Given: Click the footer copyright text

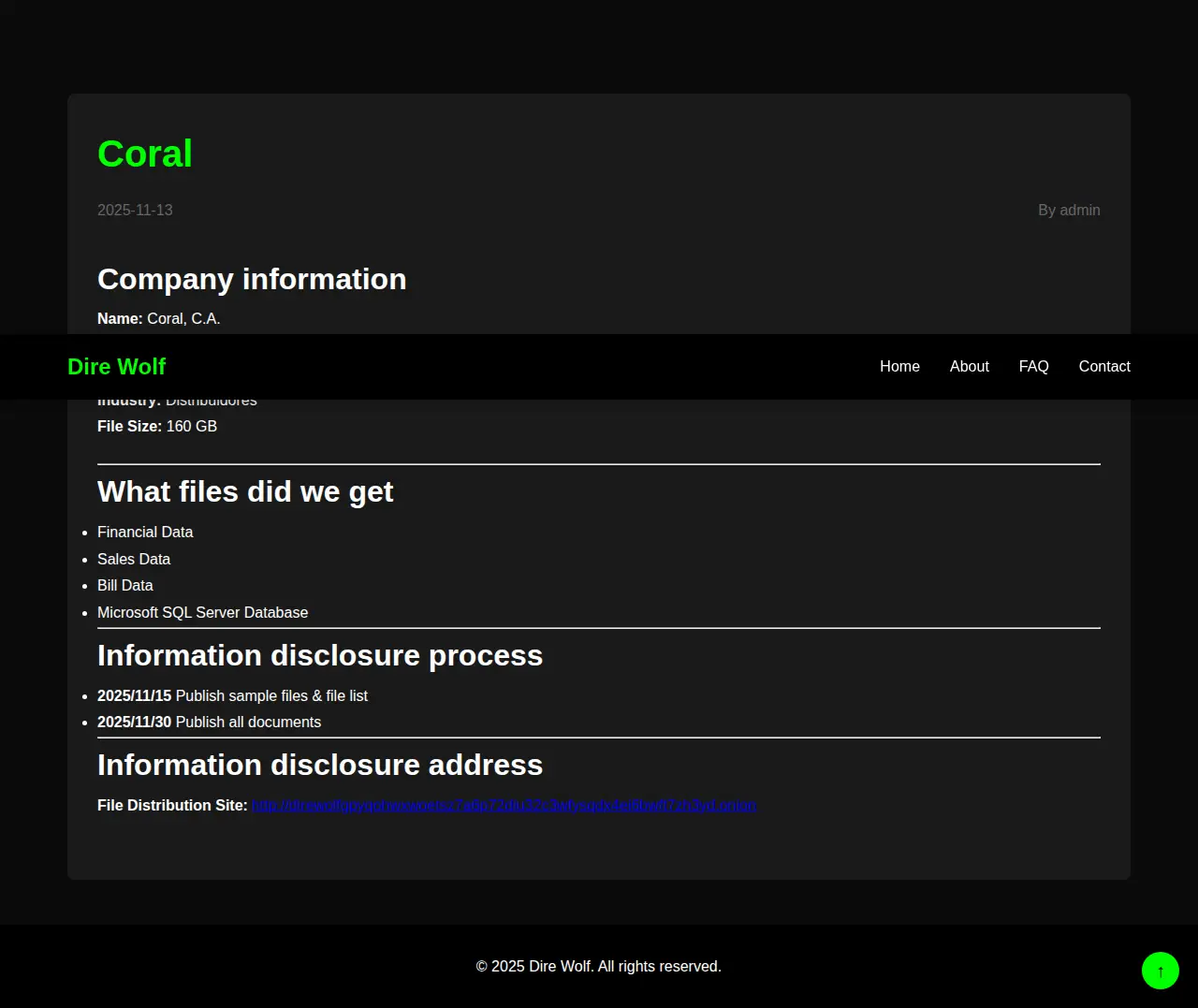Looking at the screenshot, I should (x=599, y=967).
